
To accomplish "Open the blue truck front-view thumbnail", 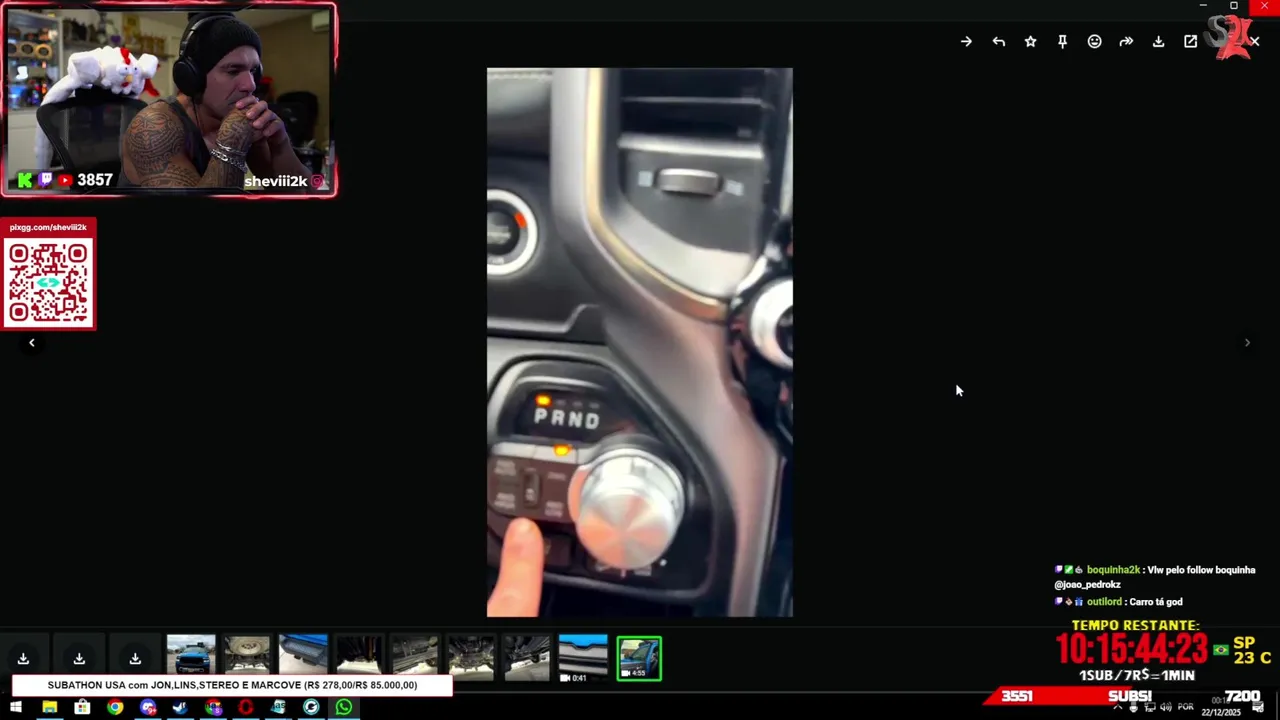I will tap(191, 658).
